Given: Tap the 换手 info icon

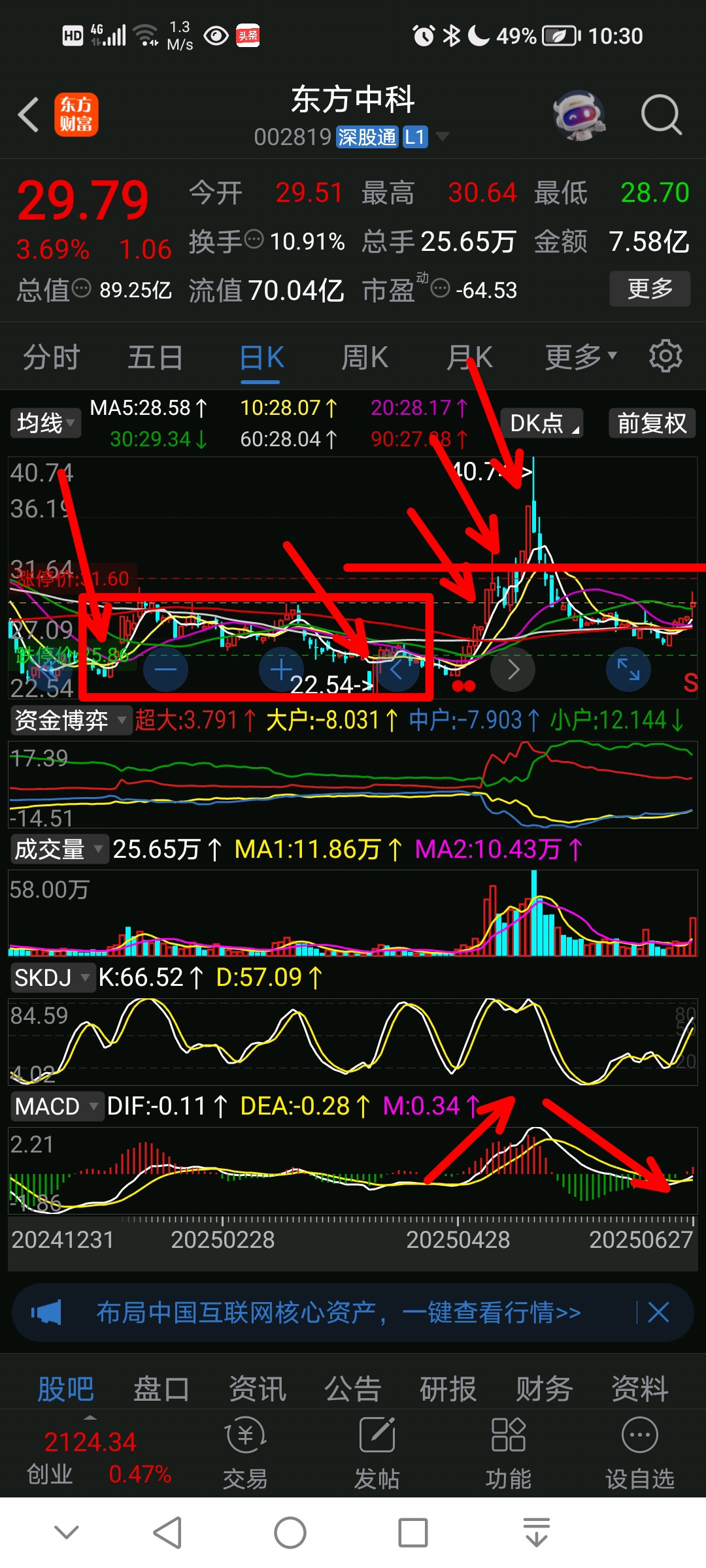Looking at the screenshot, I should (254, 239).
